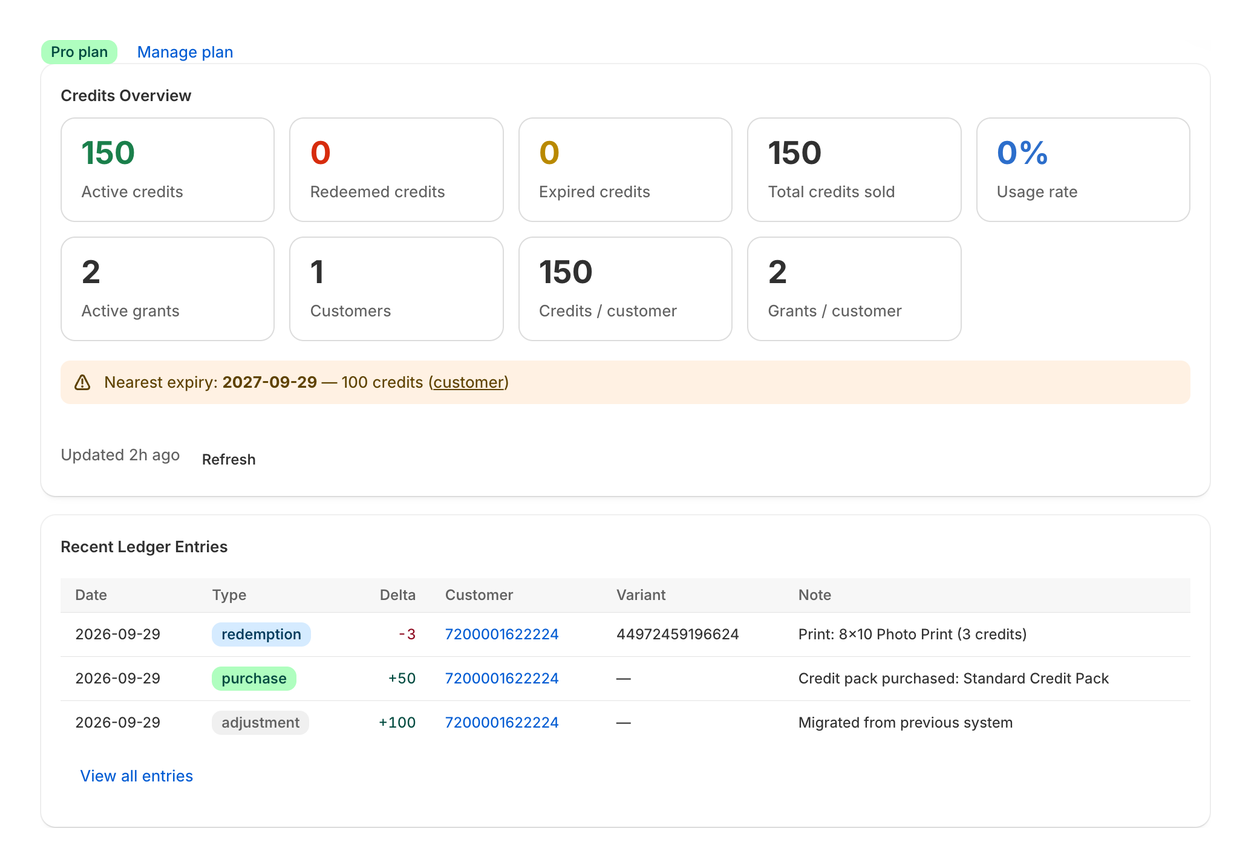Click the +50 delta value
This screenshot has height=868, width=1251.
(402, 678)
